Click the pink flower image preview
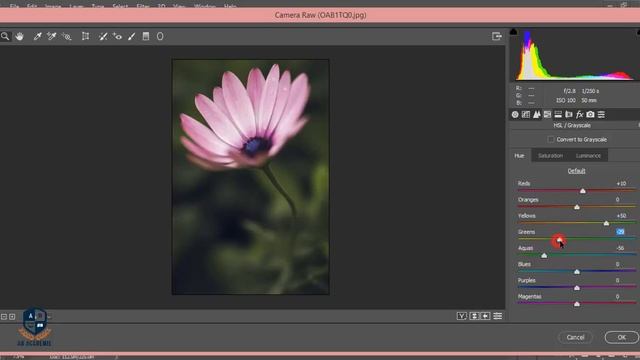 click(250, 177)
